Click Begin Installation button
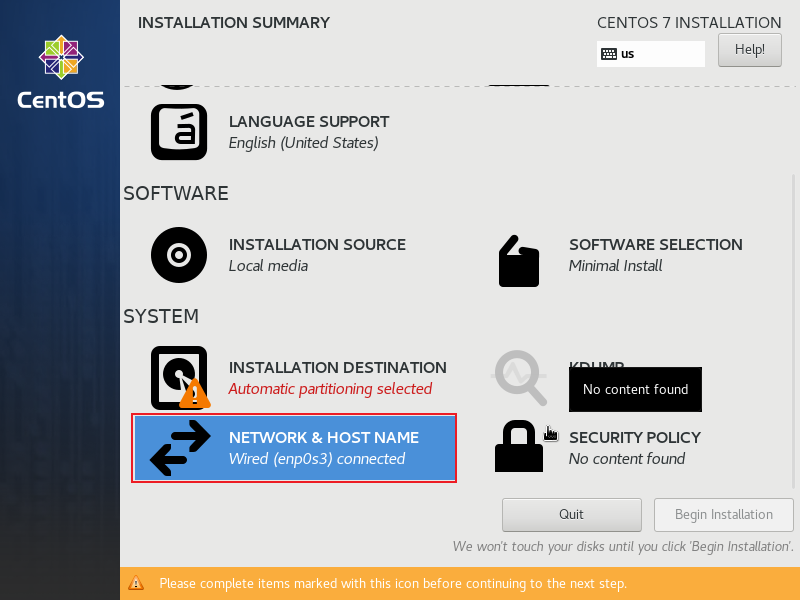This screenshot has height=600, width=800. pyautogui.click(x=723, y=514)
